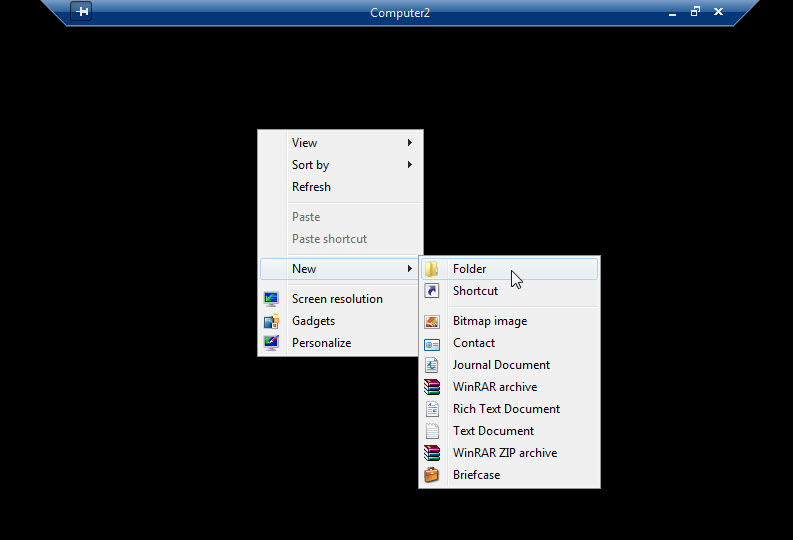Create a new Briefcase
Screen dimensions: 793x540
coord(509,475)
